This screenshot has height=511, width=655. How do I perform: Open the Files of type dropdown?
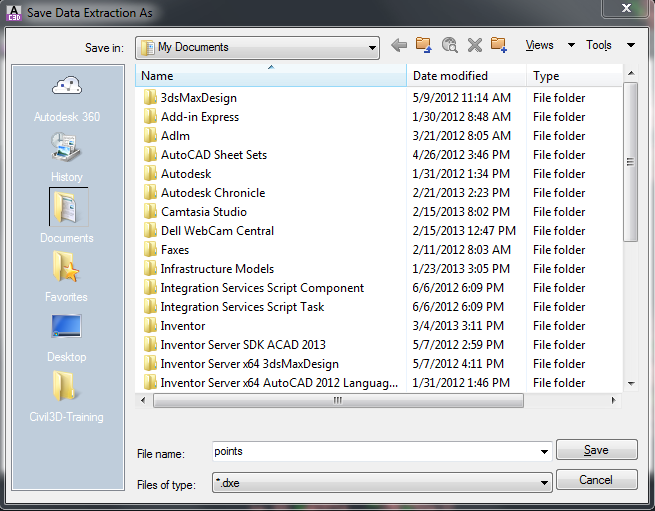click(544, 483)
